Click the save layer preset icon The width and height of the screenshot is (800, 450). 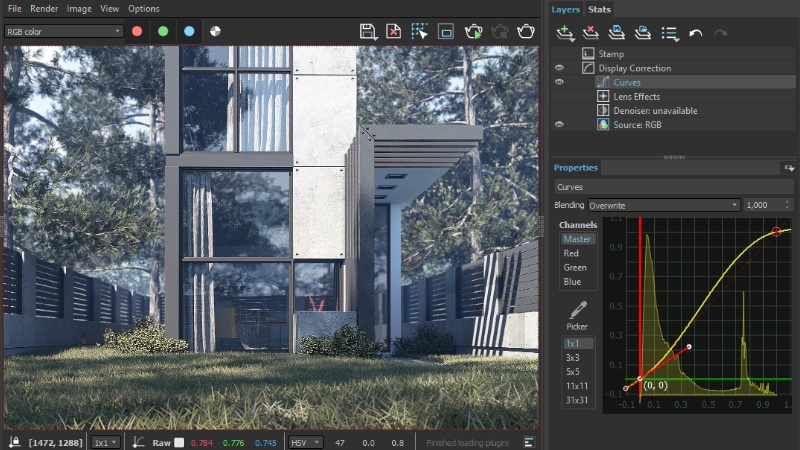click(x=617, y=33)
